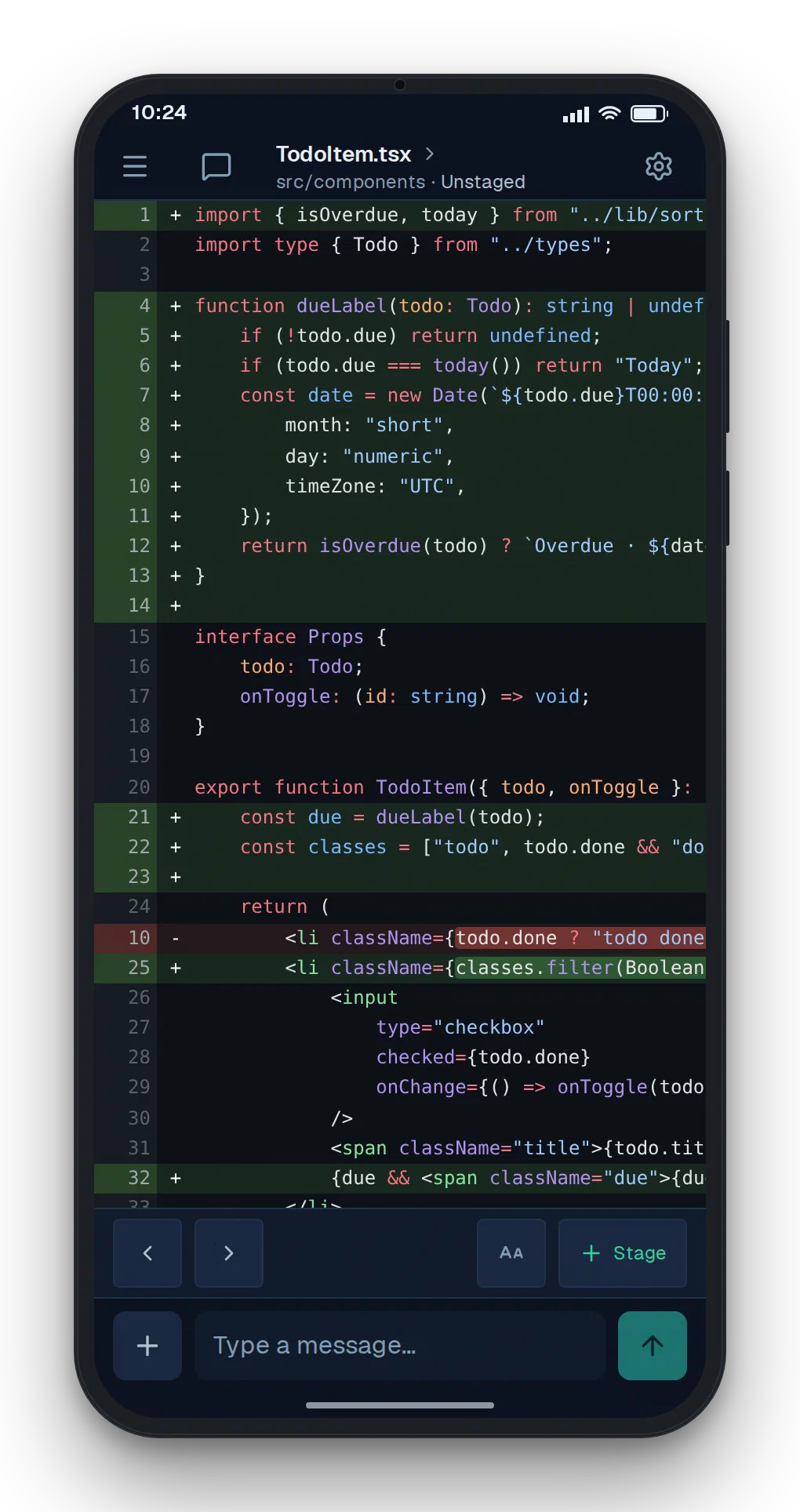
Task: Tap the 10:24 clock
Action: [x=159, y=112]
